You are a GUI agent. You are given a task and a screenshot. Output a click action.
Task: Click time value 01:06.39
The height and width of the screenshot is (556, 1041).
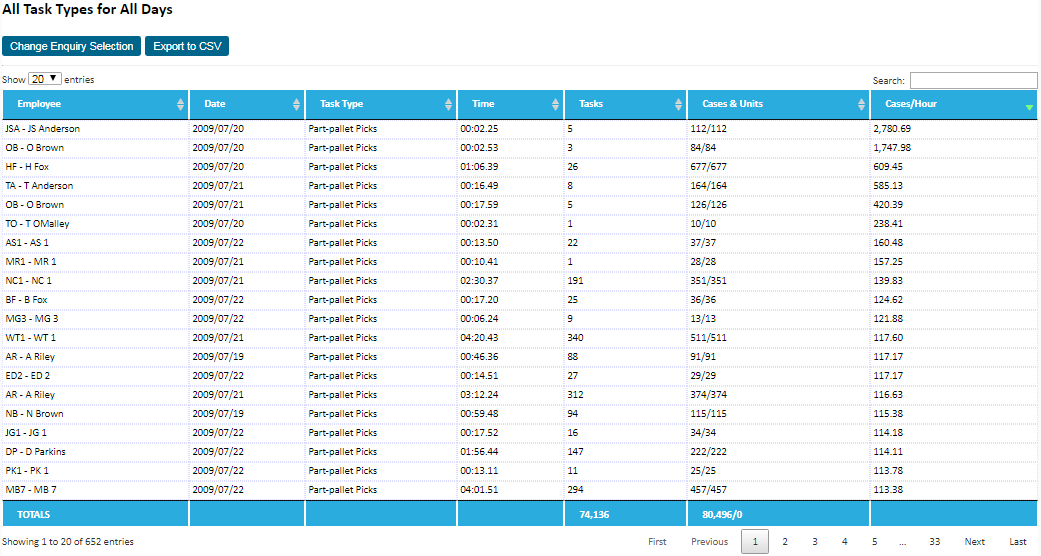479,167
